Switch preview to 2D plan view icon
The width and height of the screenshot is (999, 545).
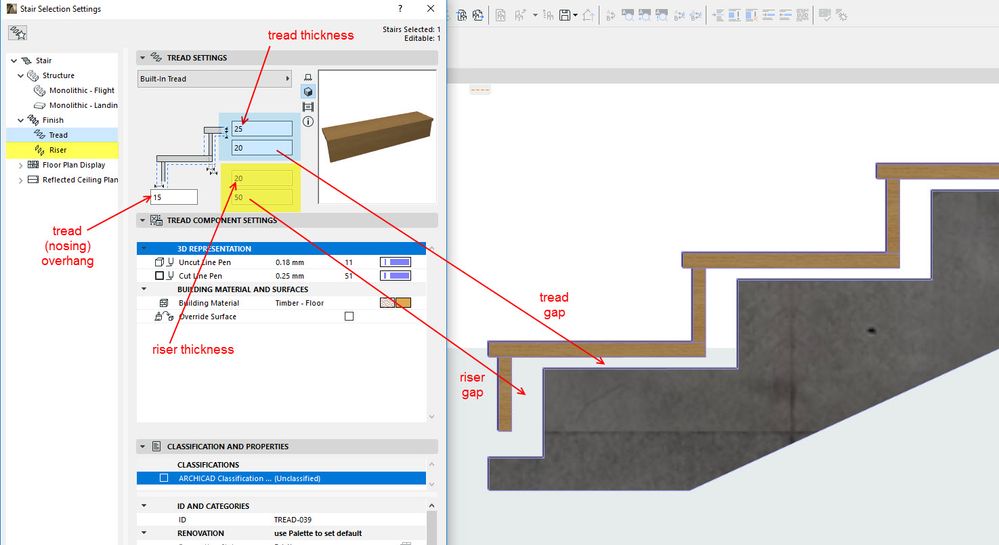[x=308, y=77]
